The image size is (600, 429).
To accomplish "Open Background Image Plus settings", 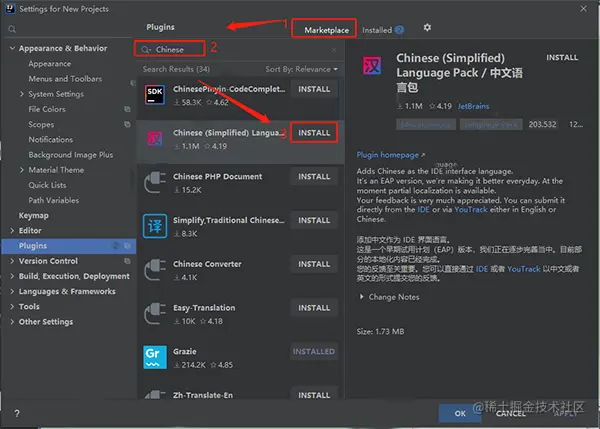I will point(71,155).
